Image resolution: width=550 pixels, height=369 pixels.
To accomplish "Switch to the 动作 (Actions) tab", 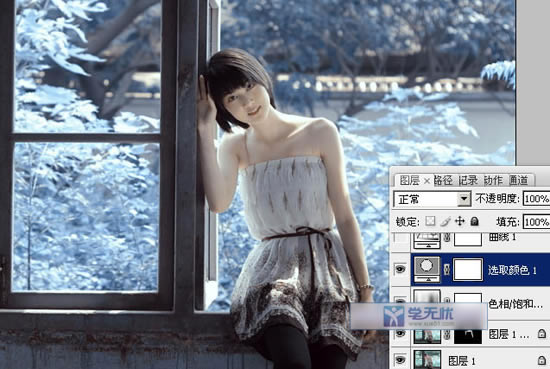I will click(493, 180).
